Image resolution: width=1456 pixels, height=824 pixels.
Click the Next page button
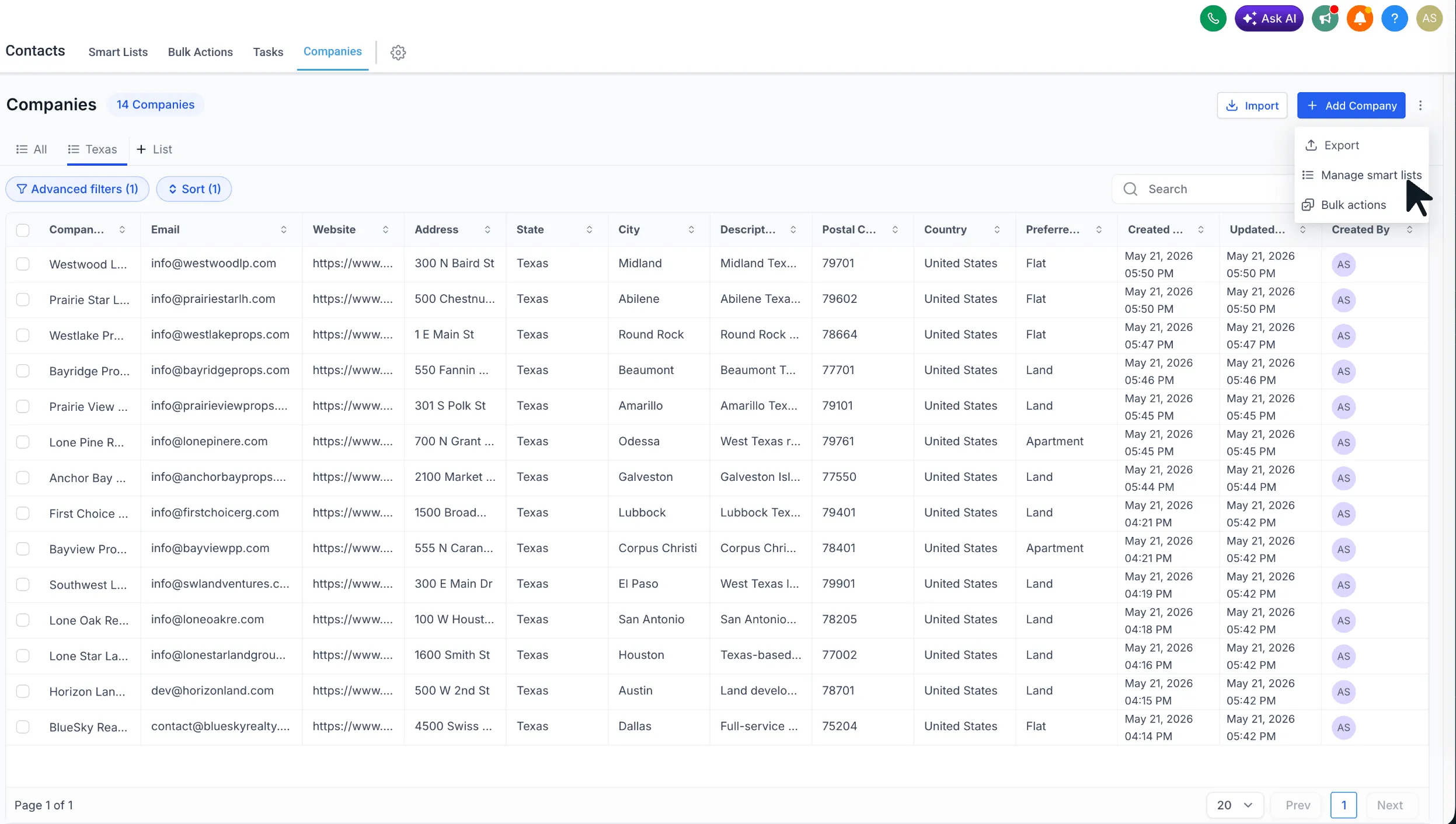click(1389, 805)
